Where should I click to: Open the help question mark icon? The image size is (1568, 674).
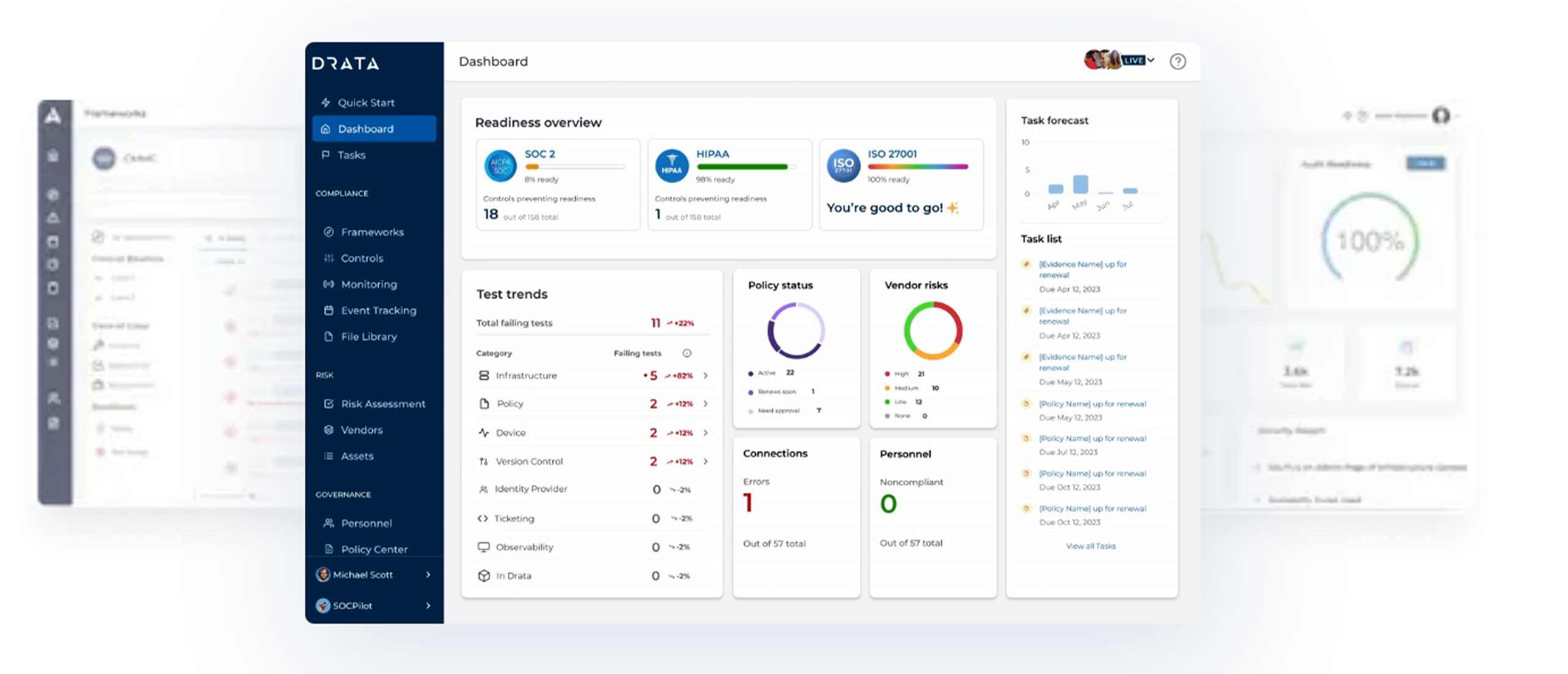click(1177, 61)
